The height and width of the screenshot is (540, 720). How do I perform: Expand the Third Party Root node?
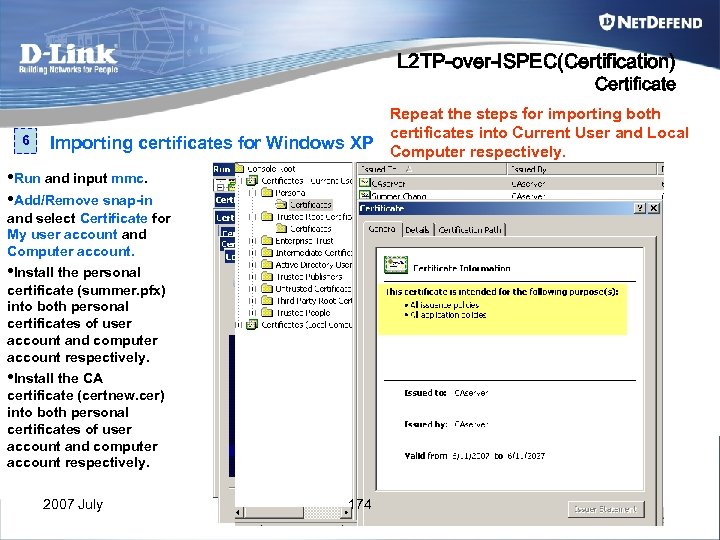tap(252, 301)
